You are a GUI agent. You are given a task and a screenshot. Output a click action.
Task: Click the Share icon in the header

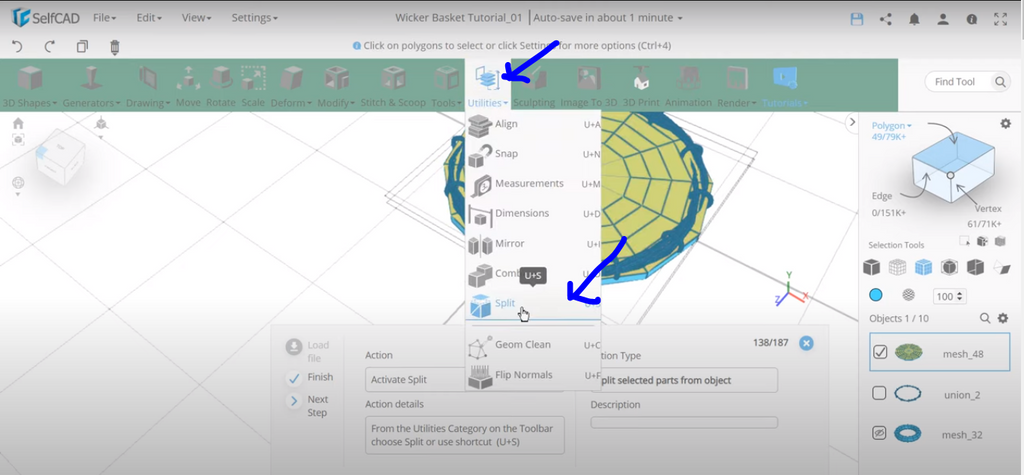point(886,18)
